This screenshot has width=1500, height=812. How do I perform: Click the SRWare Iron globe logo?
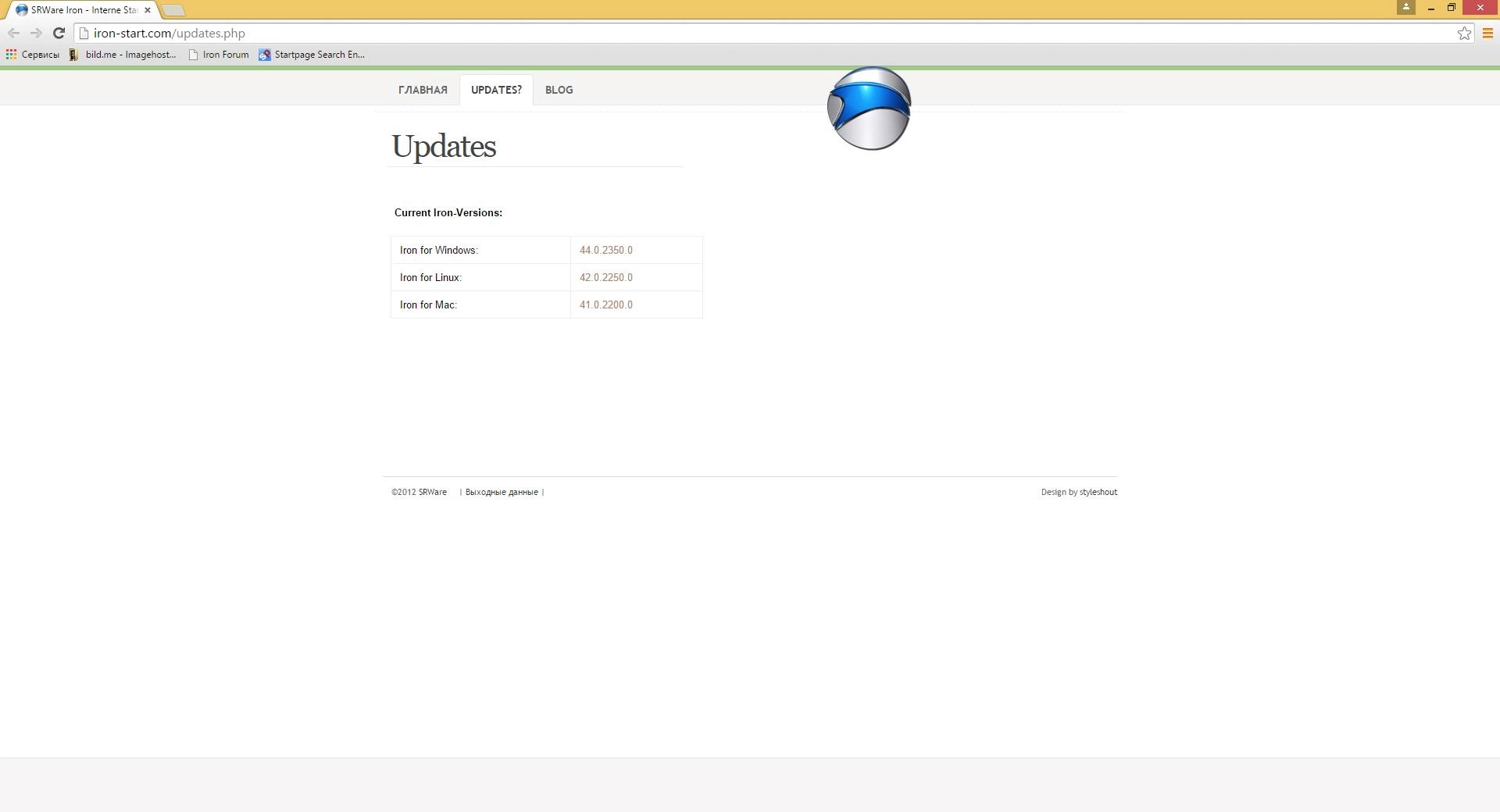tap(869, 108)
